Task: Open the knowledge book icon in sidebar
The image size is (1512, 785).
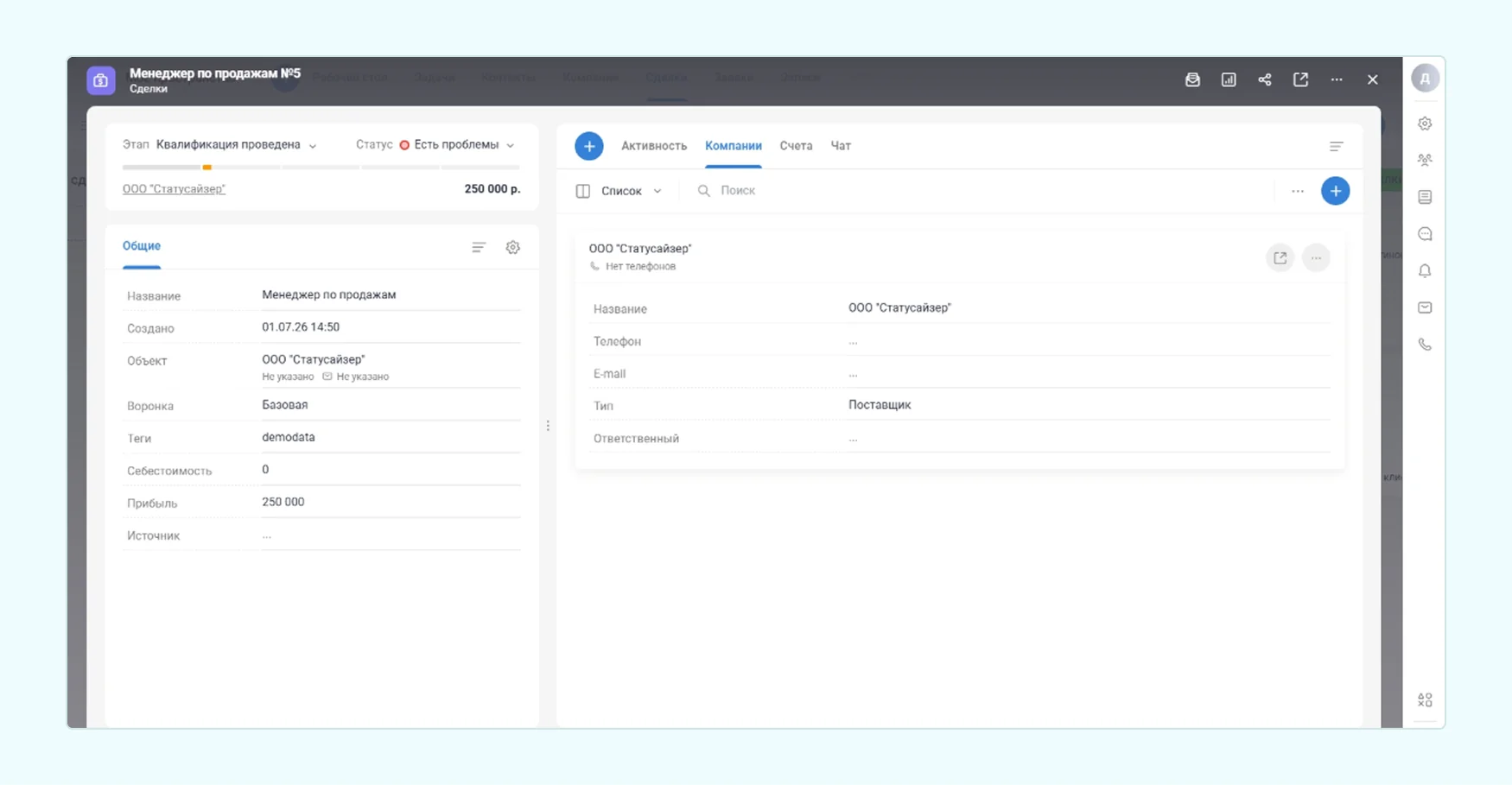Action: [1426, 197]
